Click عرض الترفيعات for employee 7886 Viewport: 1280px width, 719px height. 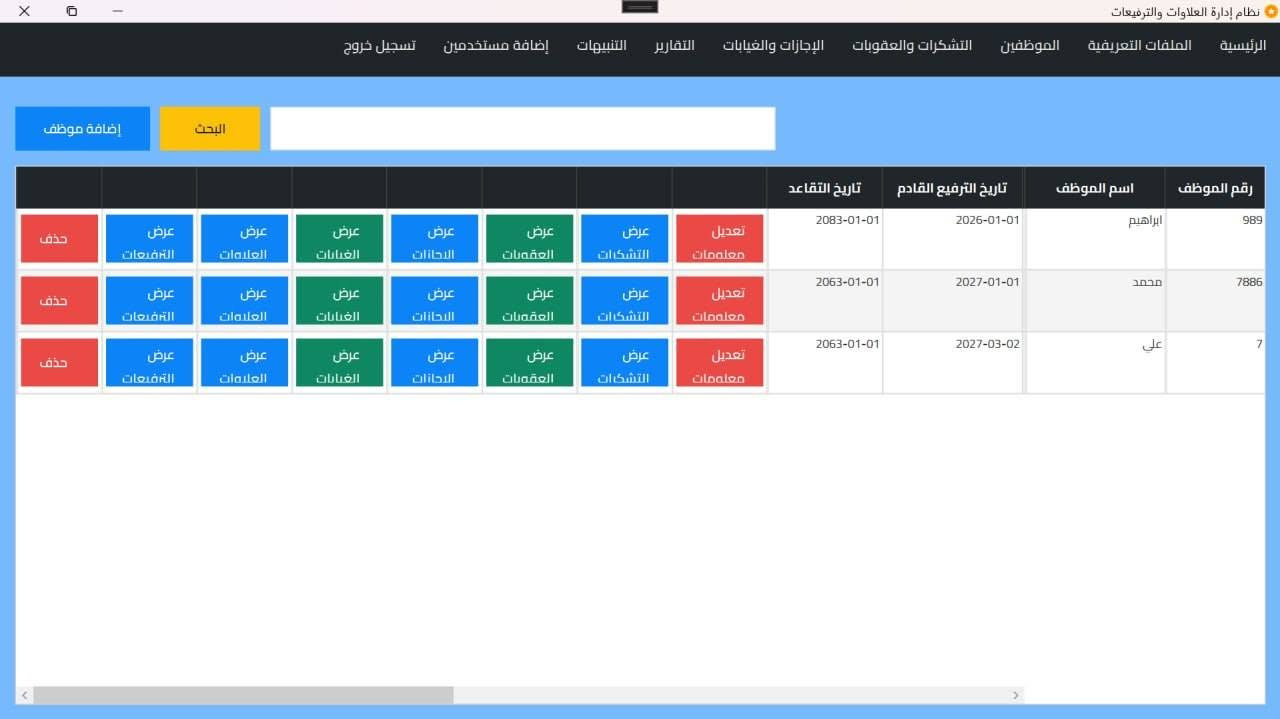click(x=150, y=301)
